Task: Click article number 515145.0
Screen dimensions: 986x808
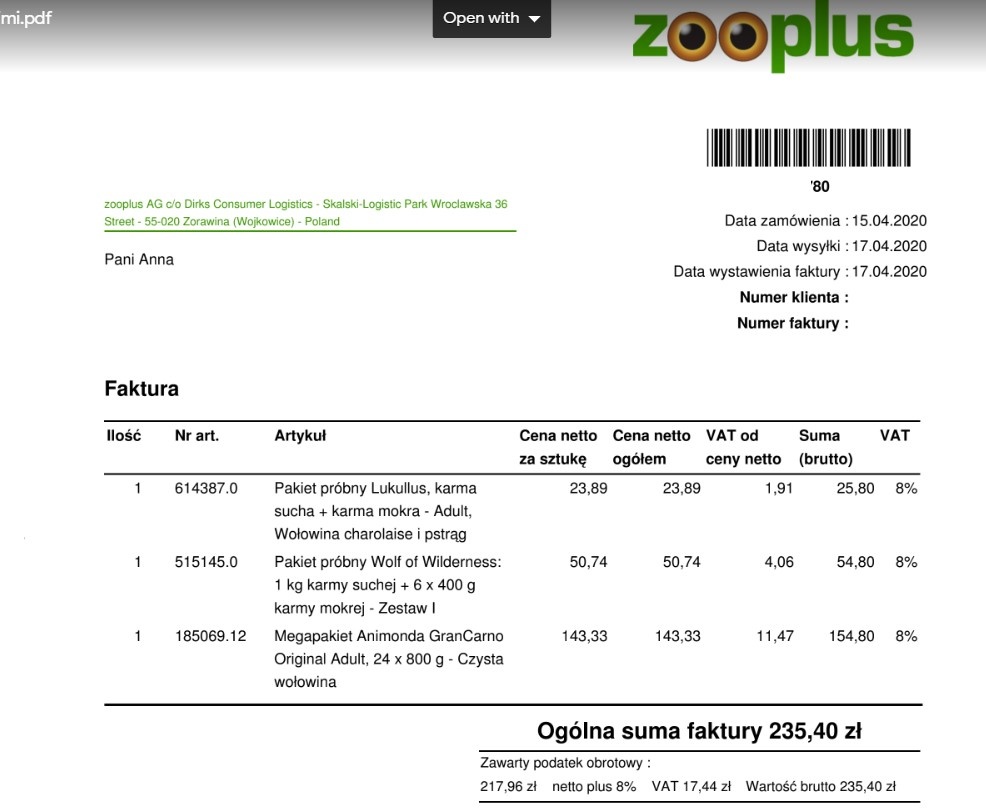Action: (x=206, y=562)
